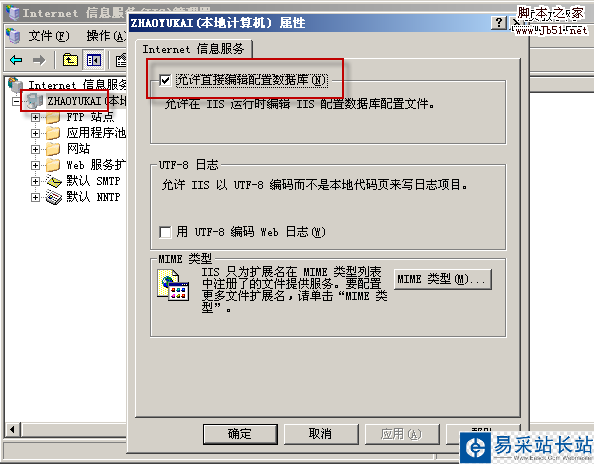Expand the Web 服务扩展 tree node
The width and height of the screenshot is (594, 464).
[x=35, y=165]
